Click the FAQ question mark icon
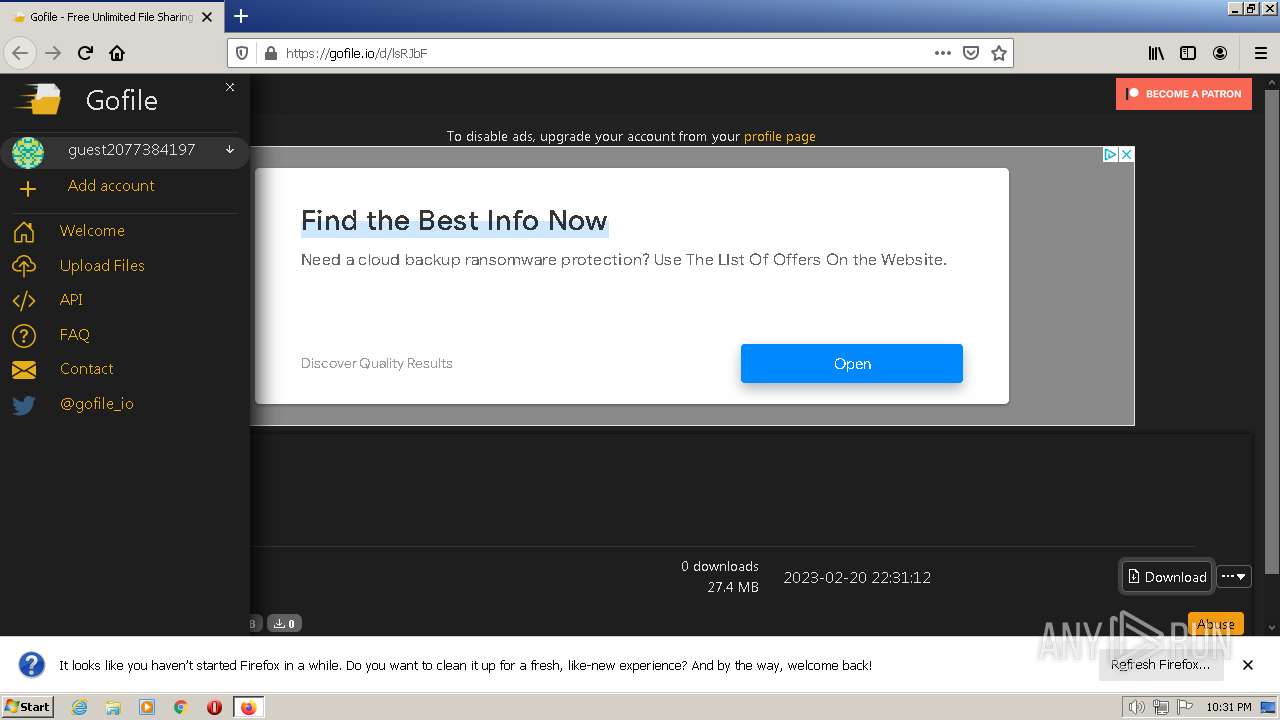This screenshot has height=720, width=1280. (24, 336)
